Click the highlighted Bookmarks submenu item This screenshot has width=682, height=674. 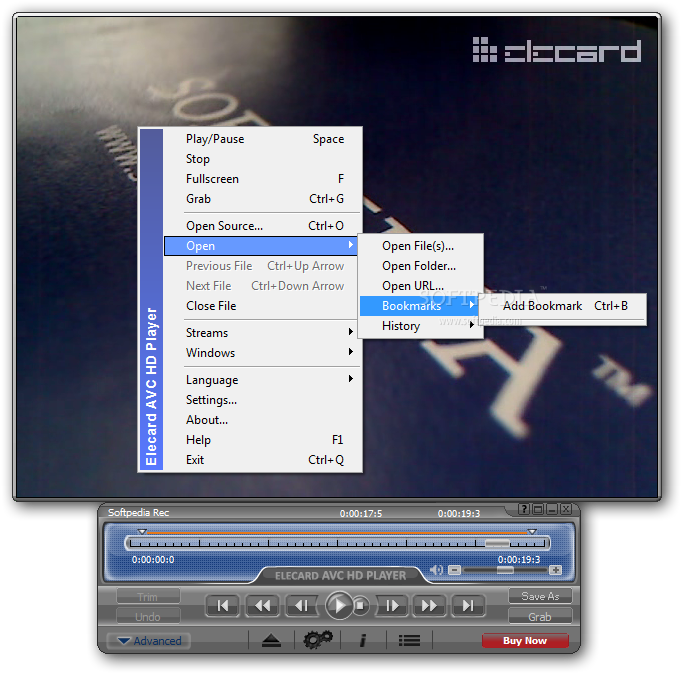click(x=419, y=306)
